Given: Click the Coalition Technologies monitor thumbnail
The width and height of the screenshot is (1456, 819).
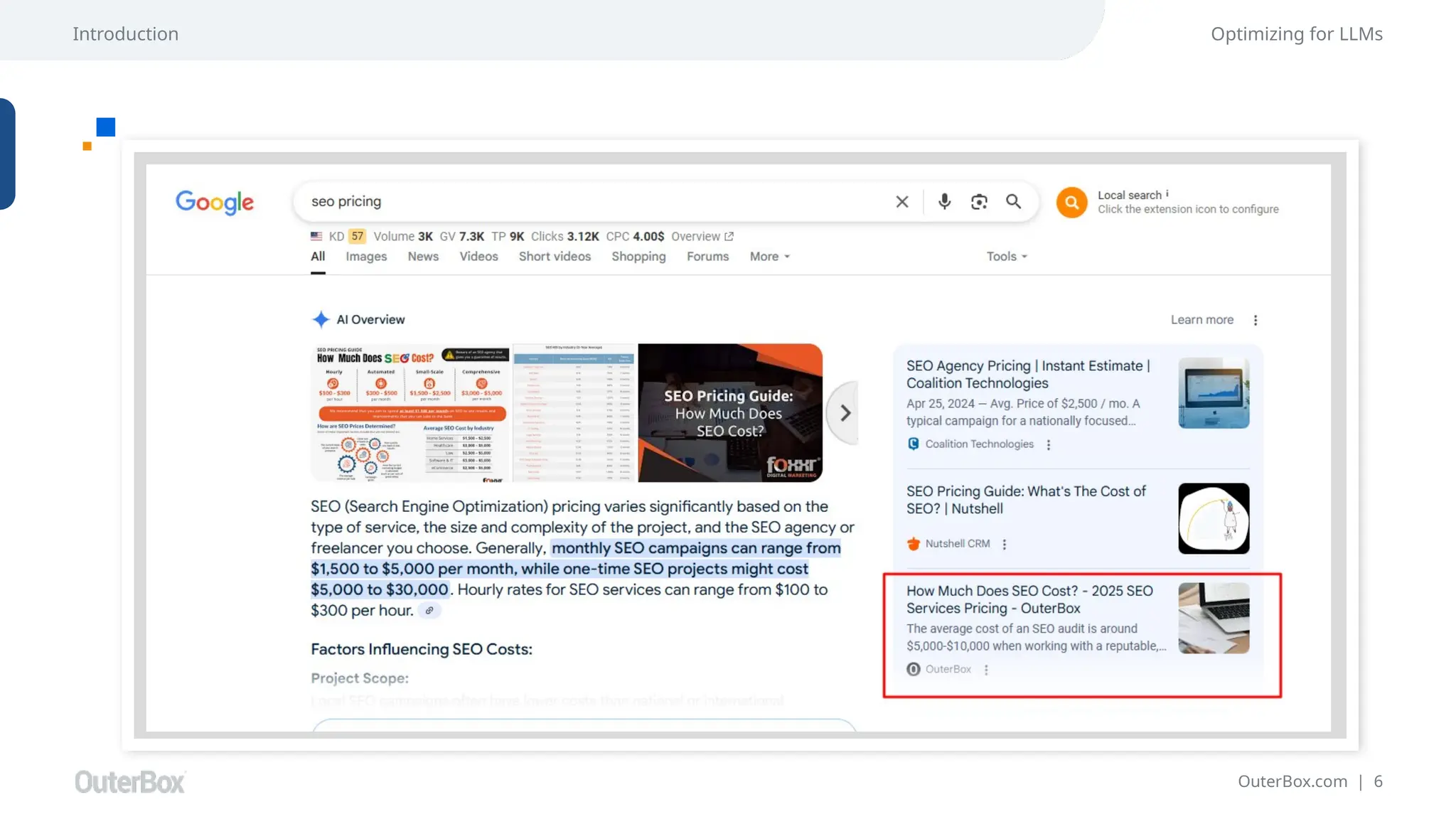Looking at the screenshot, I should (x=1214, y=393).
